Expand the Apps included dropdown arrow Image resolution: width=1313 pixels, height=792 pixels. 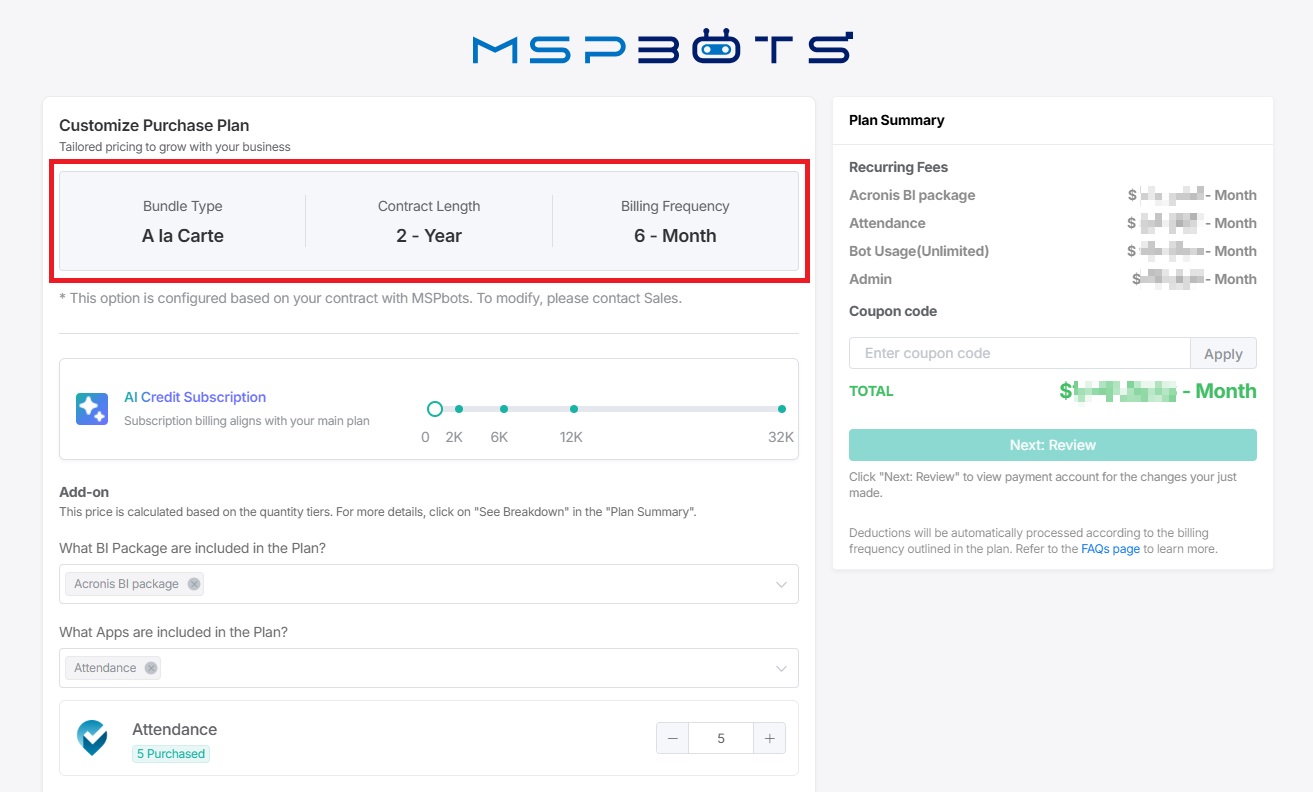(x=781, y=669)
